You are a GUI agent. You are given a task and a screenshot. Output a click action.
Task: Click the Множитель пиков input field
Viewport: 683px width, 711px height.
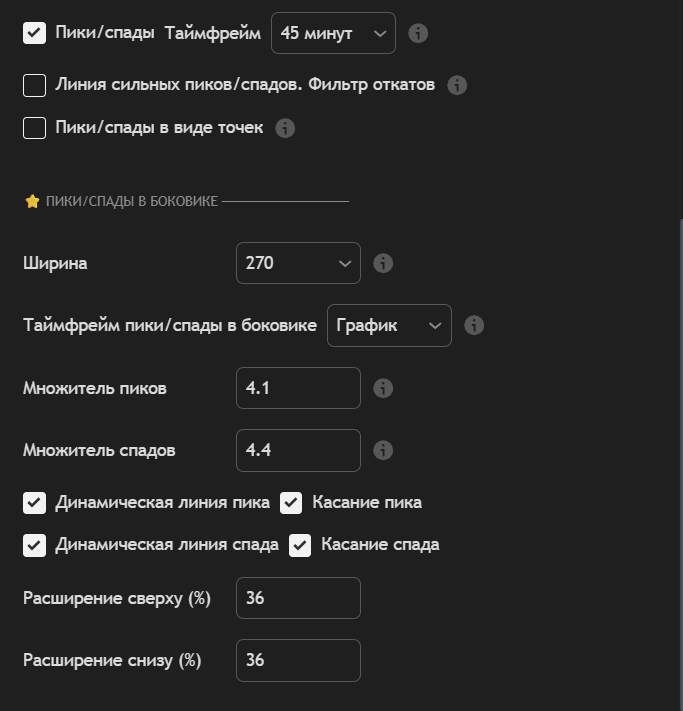[x=298, y=388]
